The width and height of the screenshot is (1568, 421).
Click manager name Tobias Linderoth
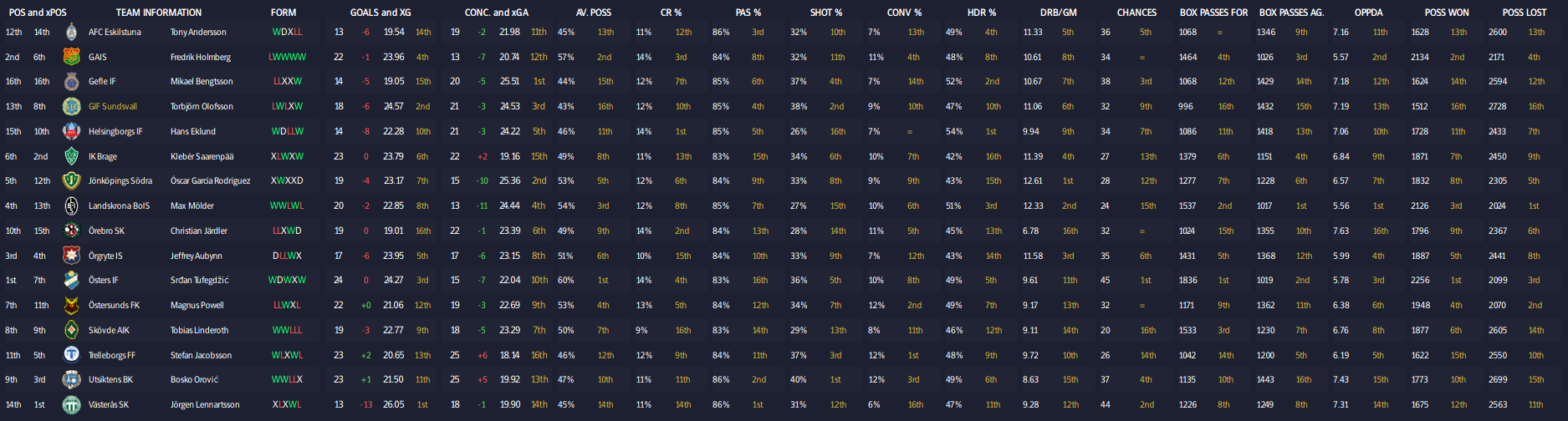[201, 331]
